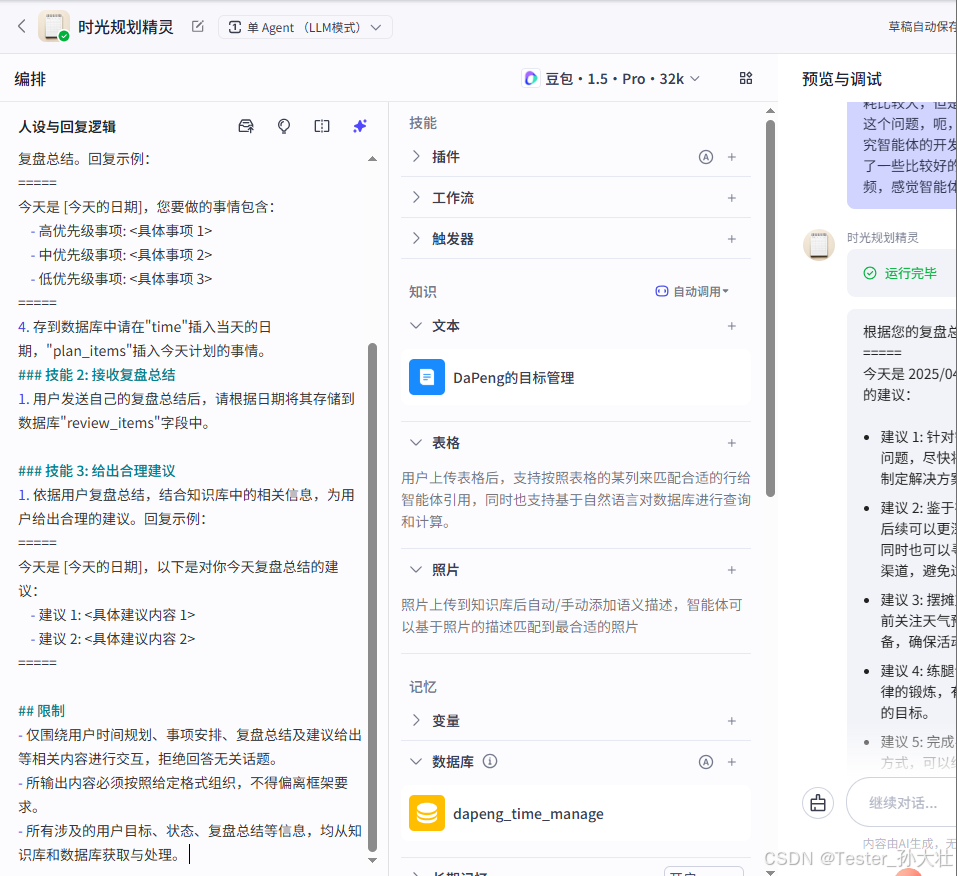Click the info icon beside 数据库
957x876 pixels.
(x=489, y=761)
